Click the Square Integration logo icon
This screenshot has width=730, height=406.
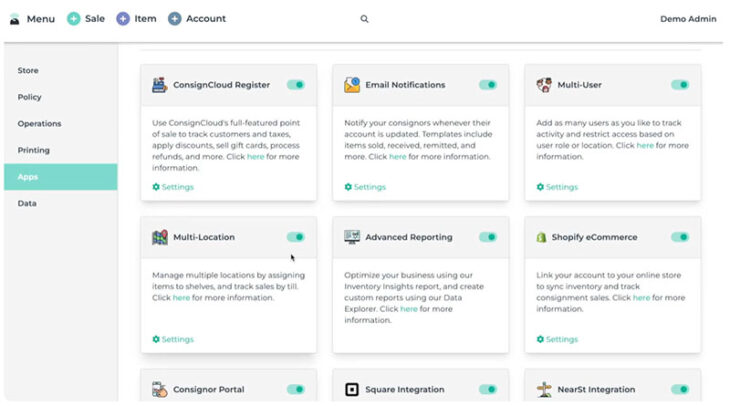[352, 389]
